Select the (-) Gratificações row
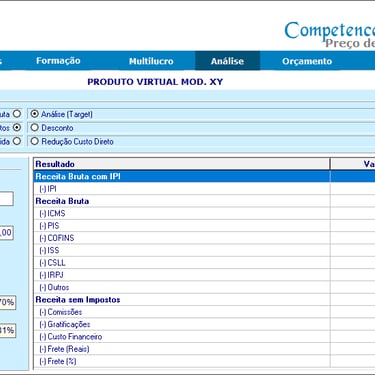Screen dimensions: 375x375 tap(204, 324)
